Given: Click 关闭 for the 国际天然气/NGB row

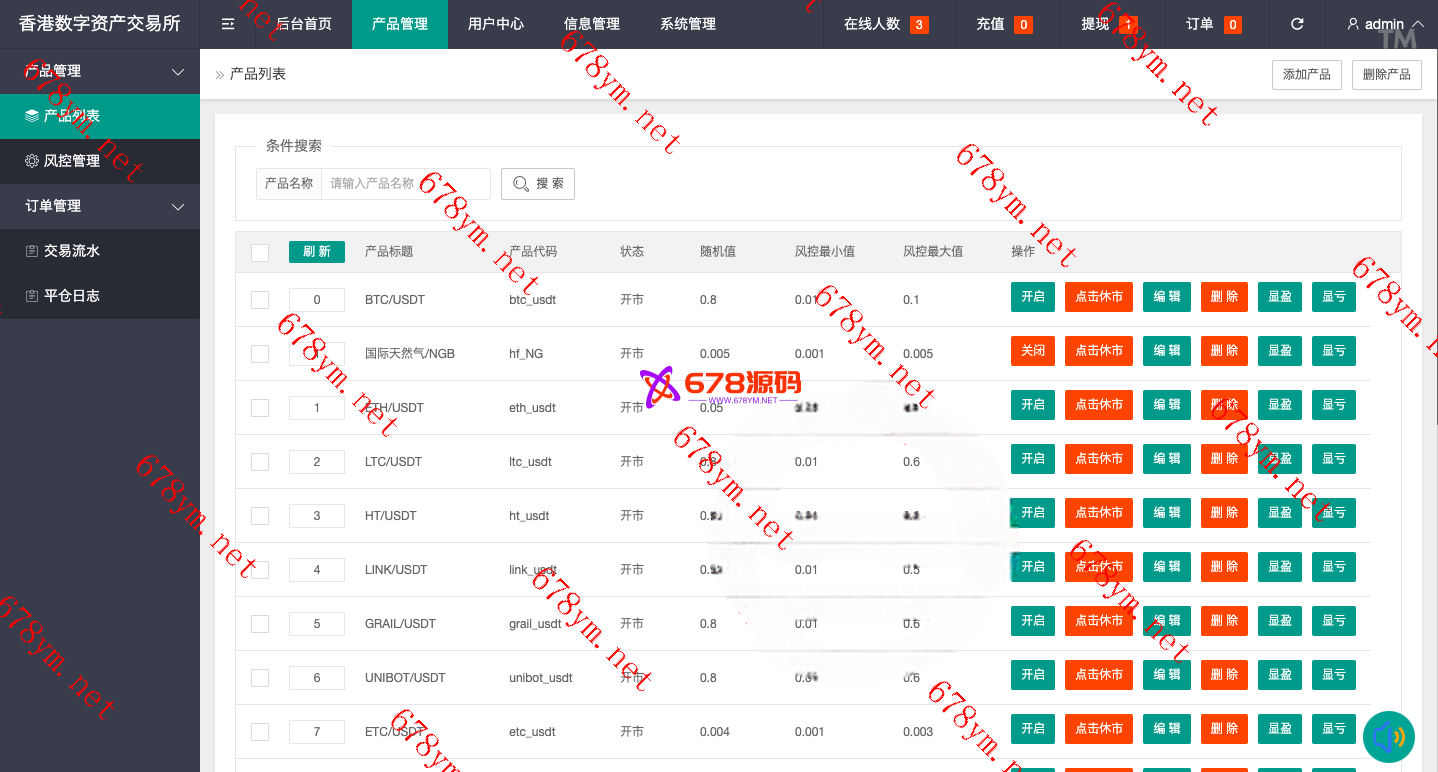Looking at the screenshot, I should 1032,351.
